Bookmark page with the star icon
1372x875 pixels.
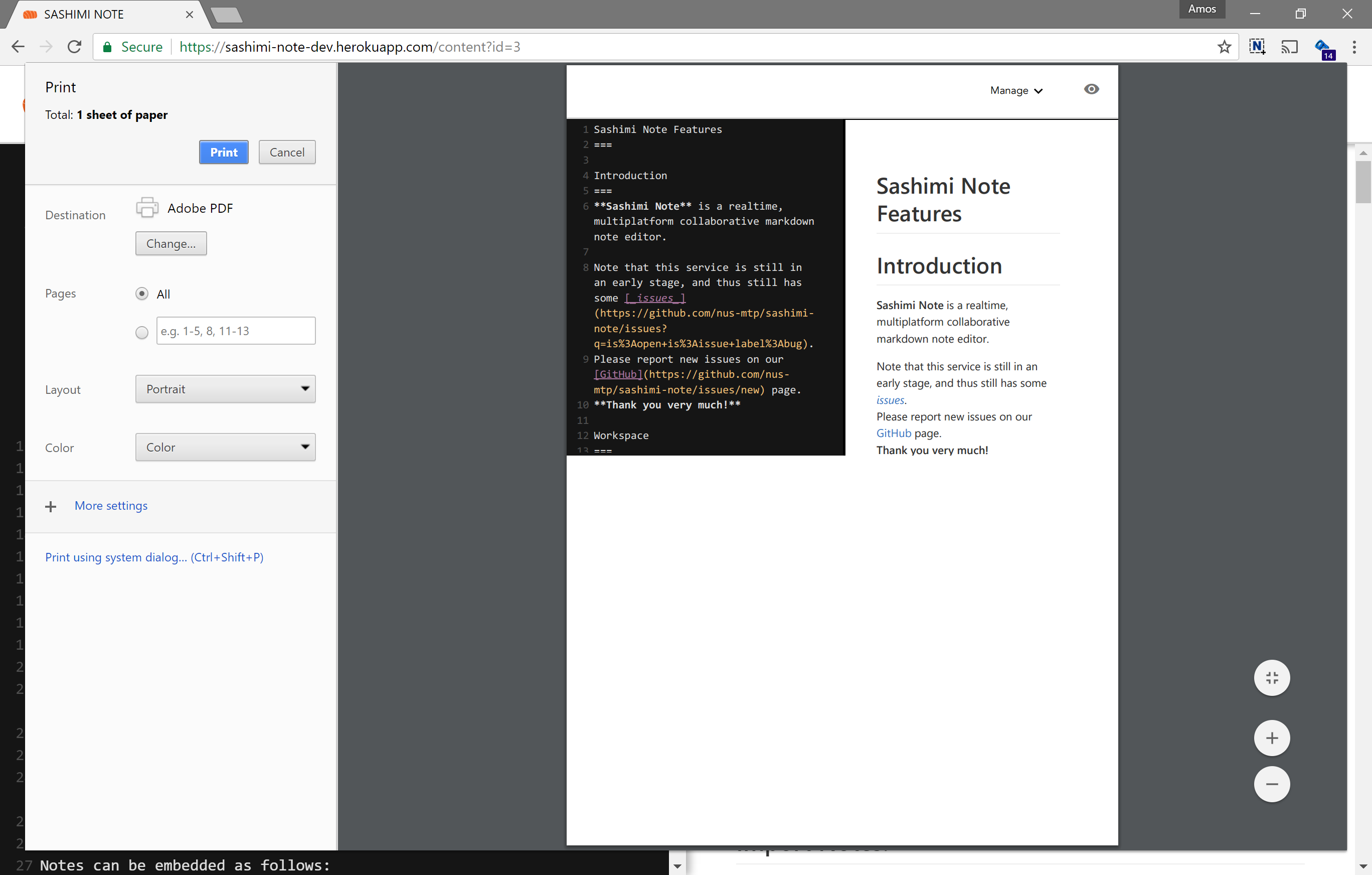click(x=1224, y=47)
